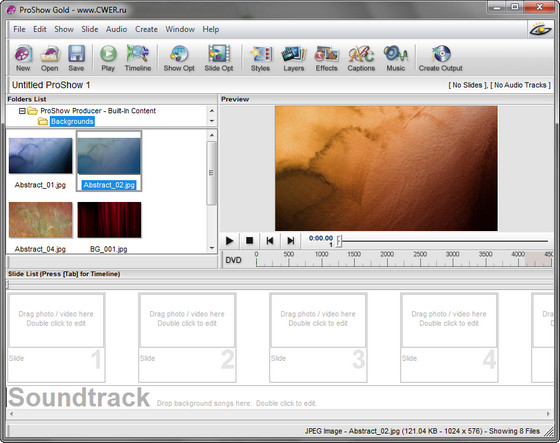The image size is (560, 443).
Task: Open the Audio menu
Action: pos(116,29)
